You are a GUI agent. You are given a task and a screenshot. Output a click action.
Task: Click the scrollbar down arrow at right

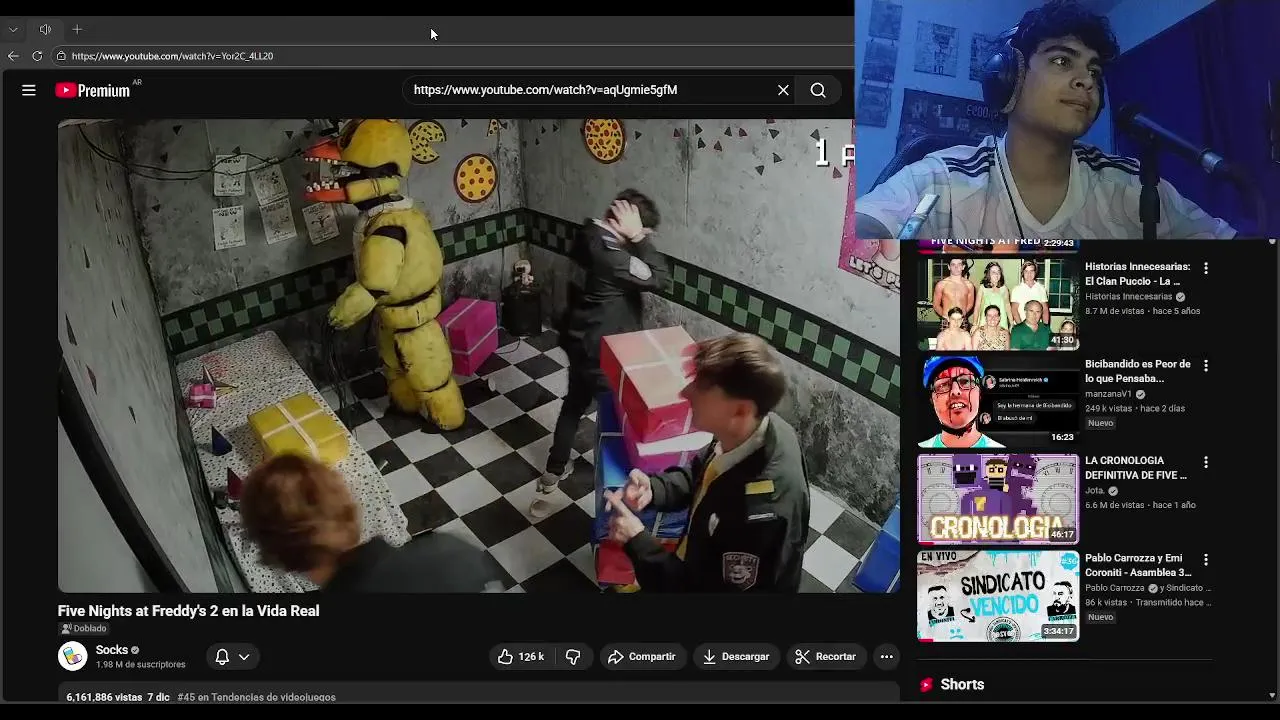(x=1272, y=695)
